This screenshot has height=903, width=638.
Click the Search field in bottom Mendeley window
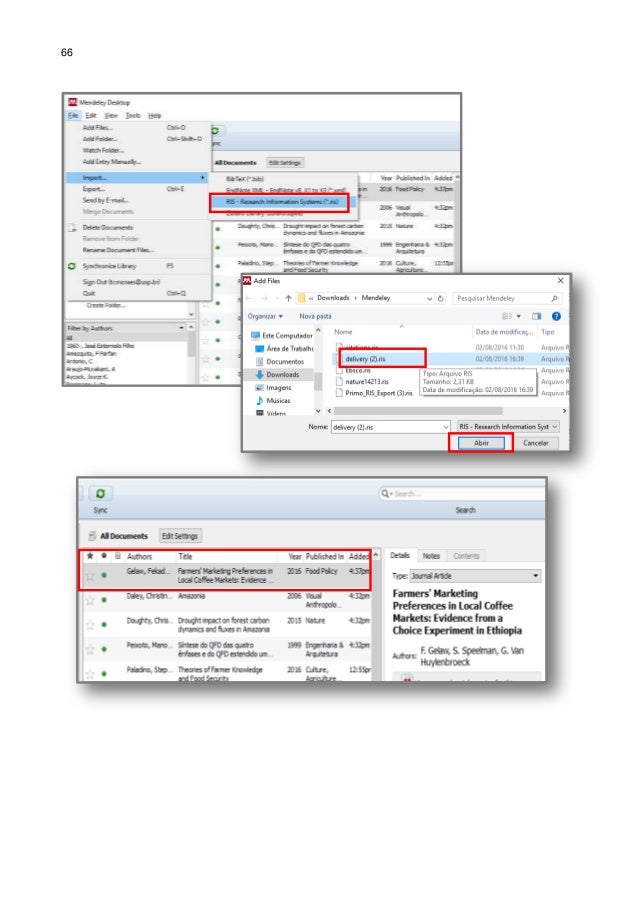click(x=462, y=494)
